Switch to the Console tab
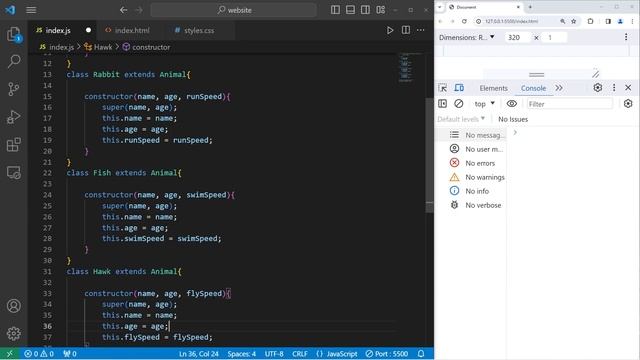Image resolution: width=640 pixels, height=360 pixels. (x=533, y=88)
